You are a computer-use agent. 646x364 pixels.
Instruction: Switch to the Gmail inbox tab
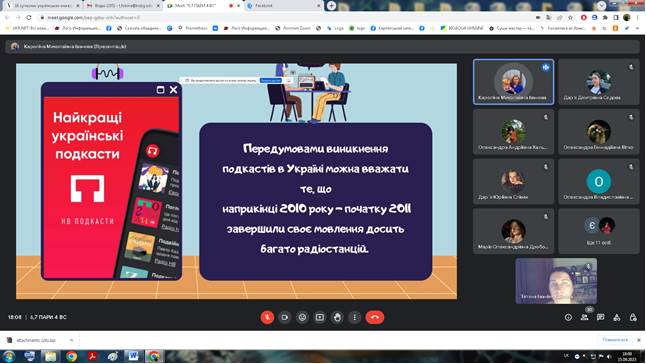tap(123, 6)
